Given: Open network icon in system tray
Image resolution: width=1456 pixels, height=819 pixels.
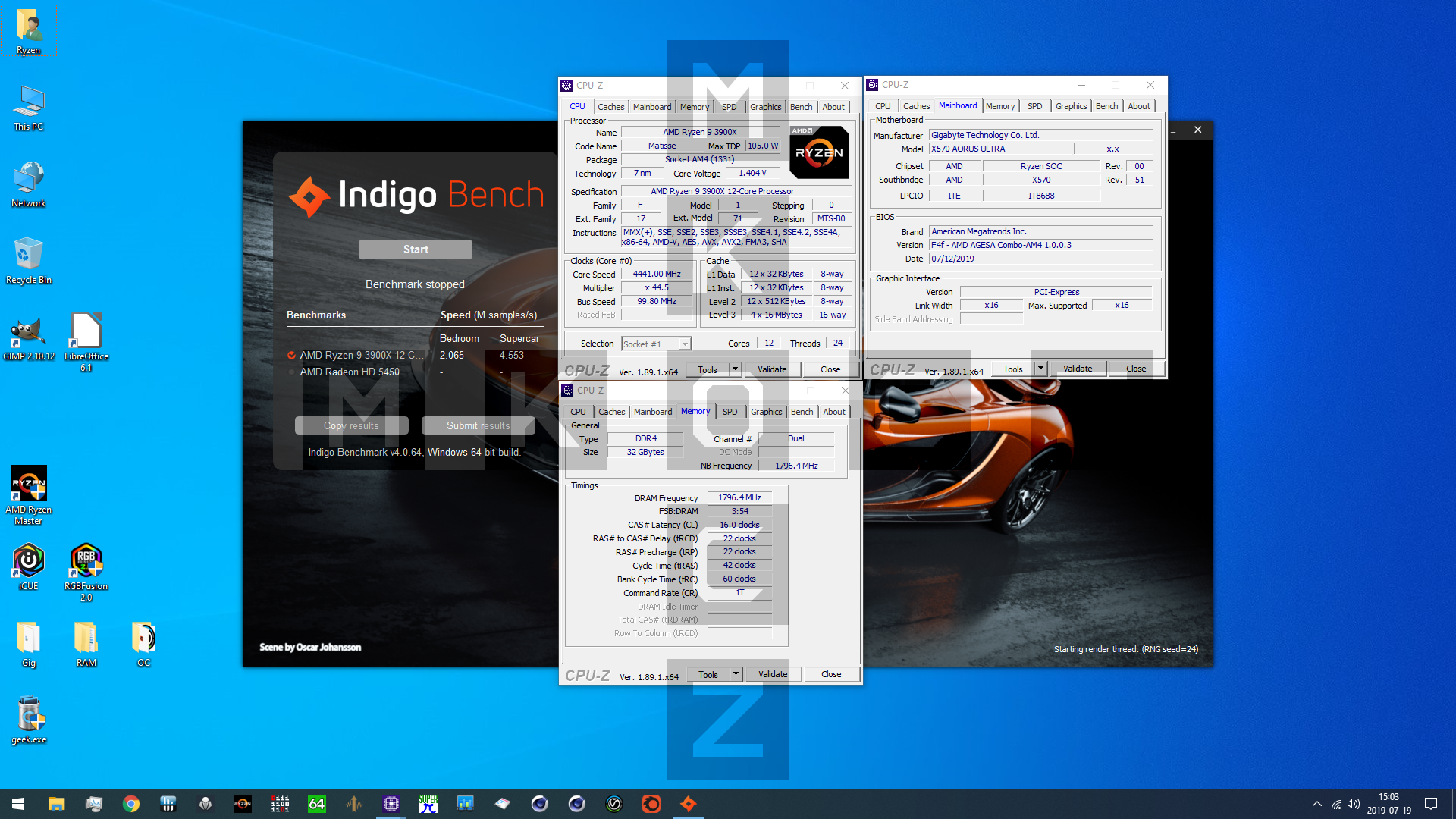Looking at the screenshot, I should tap(1336, 804).
